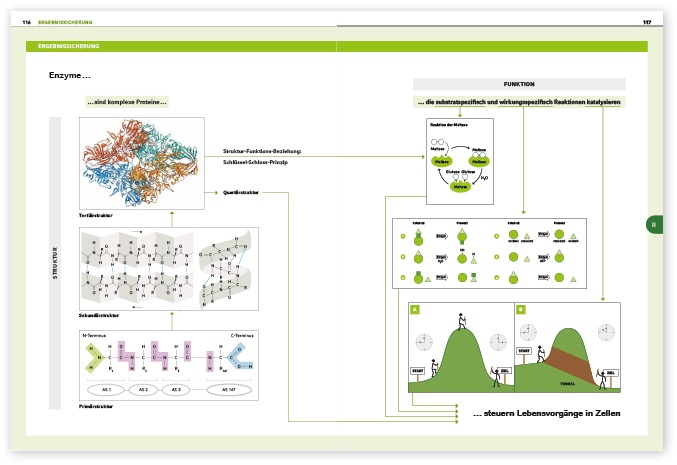Click the FUNKTION header box
This screenshot has height=465, width=677.
519,84
